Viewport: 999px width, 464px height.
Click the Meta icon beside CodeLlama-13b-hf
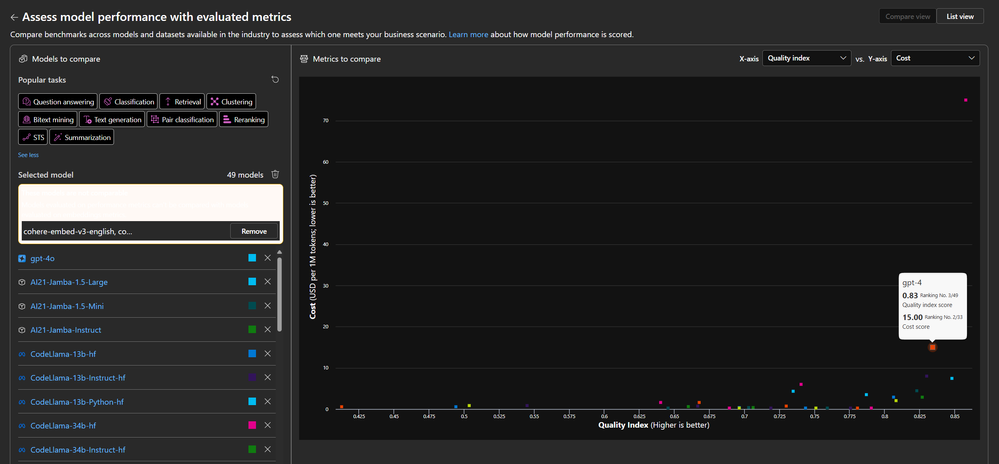pos(22,354)
